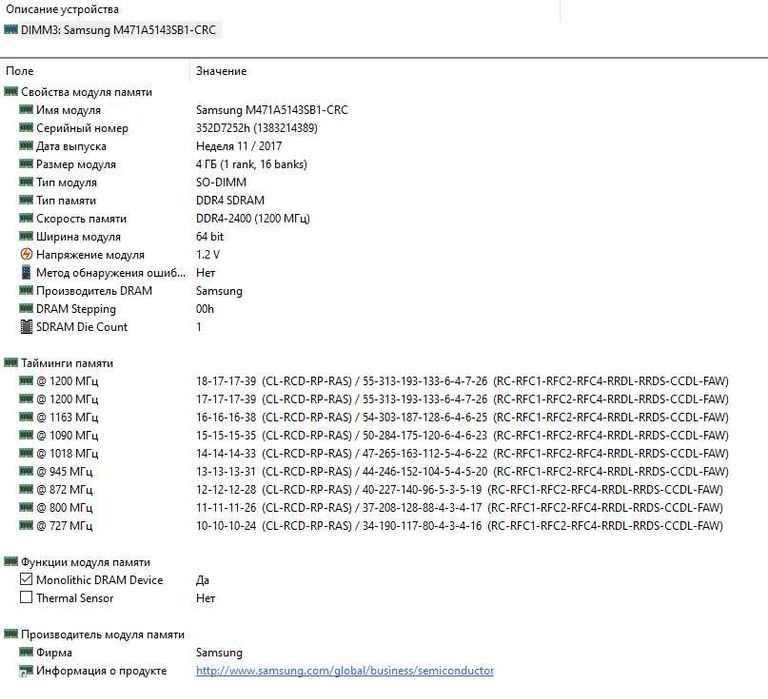The width and height of the screenshot is (768, 699).
Task: Select DIMM3: Samsung M471A5143SB1-CRC device entry
Action: pyautogui.click(x=118, y=30)
